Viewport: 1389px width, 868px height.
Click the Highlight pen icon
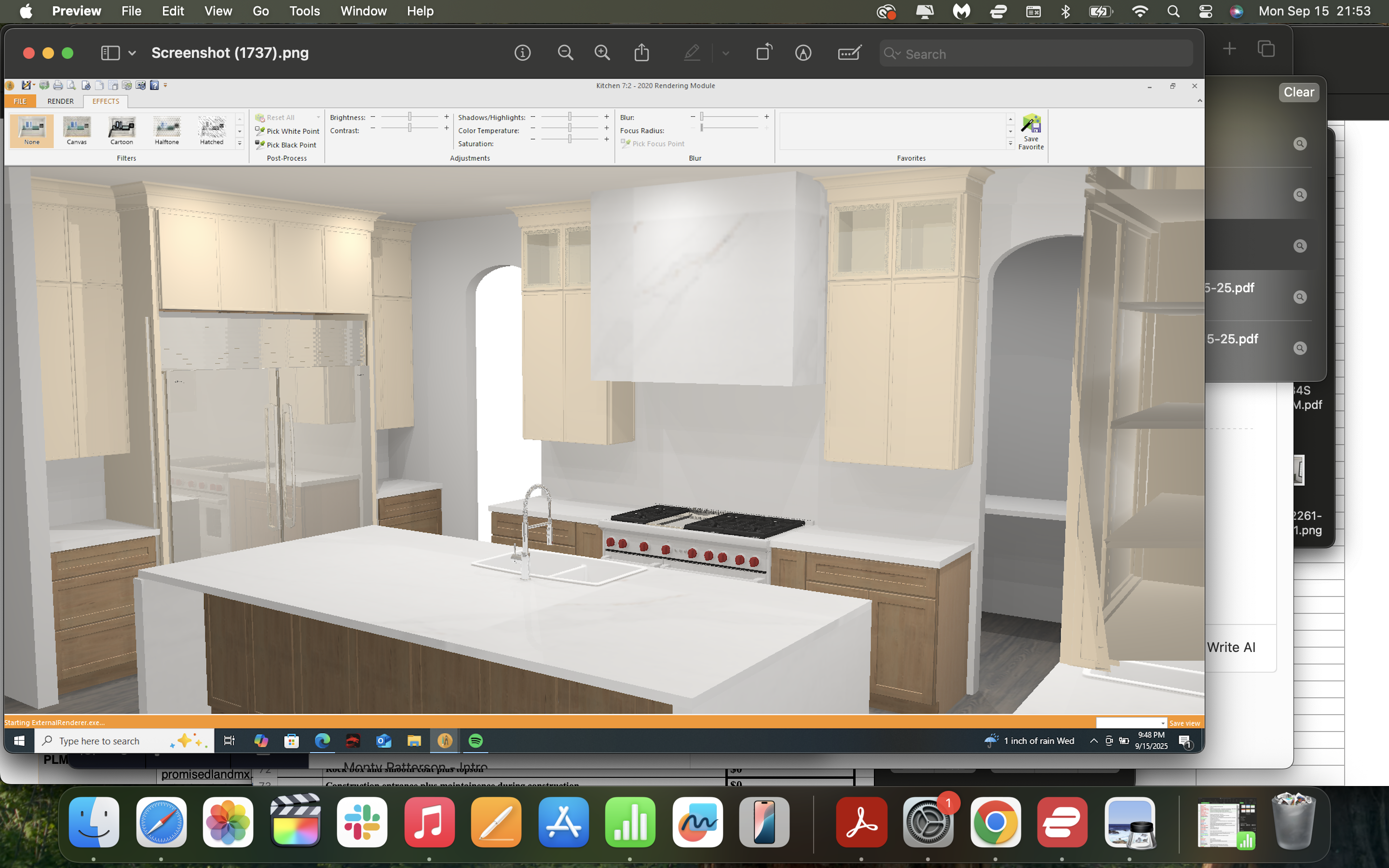coord(692,54)
